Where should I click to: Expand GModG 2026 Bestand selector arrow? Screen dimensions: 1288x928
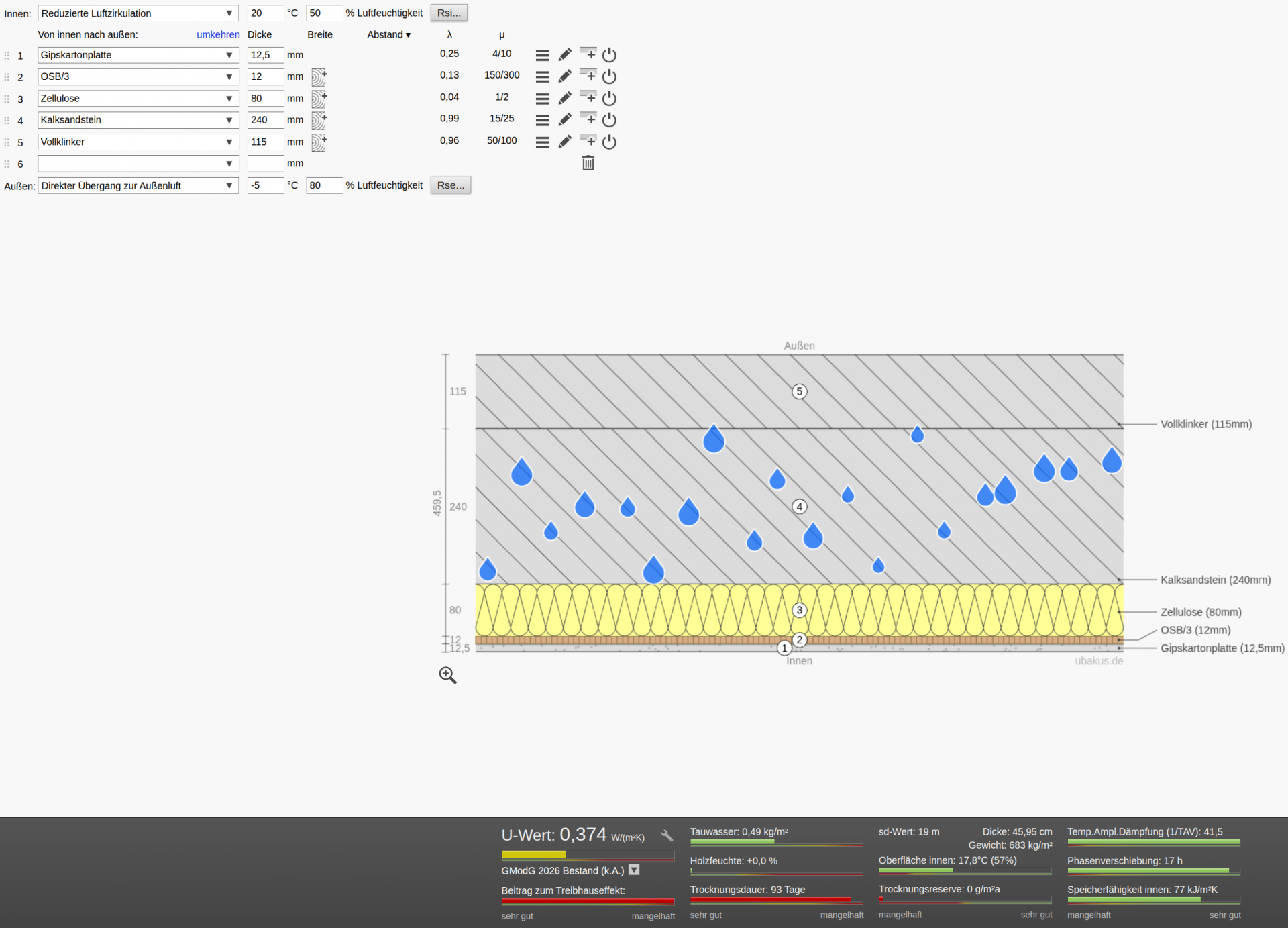pyautogui.click(x=634, y=870)
